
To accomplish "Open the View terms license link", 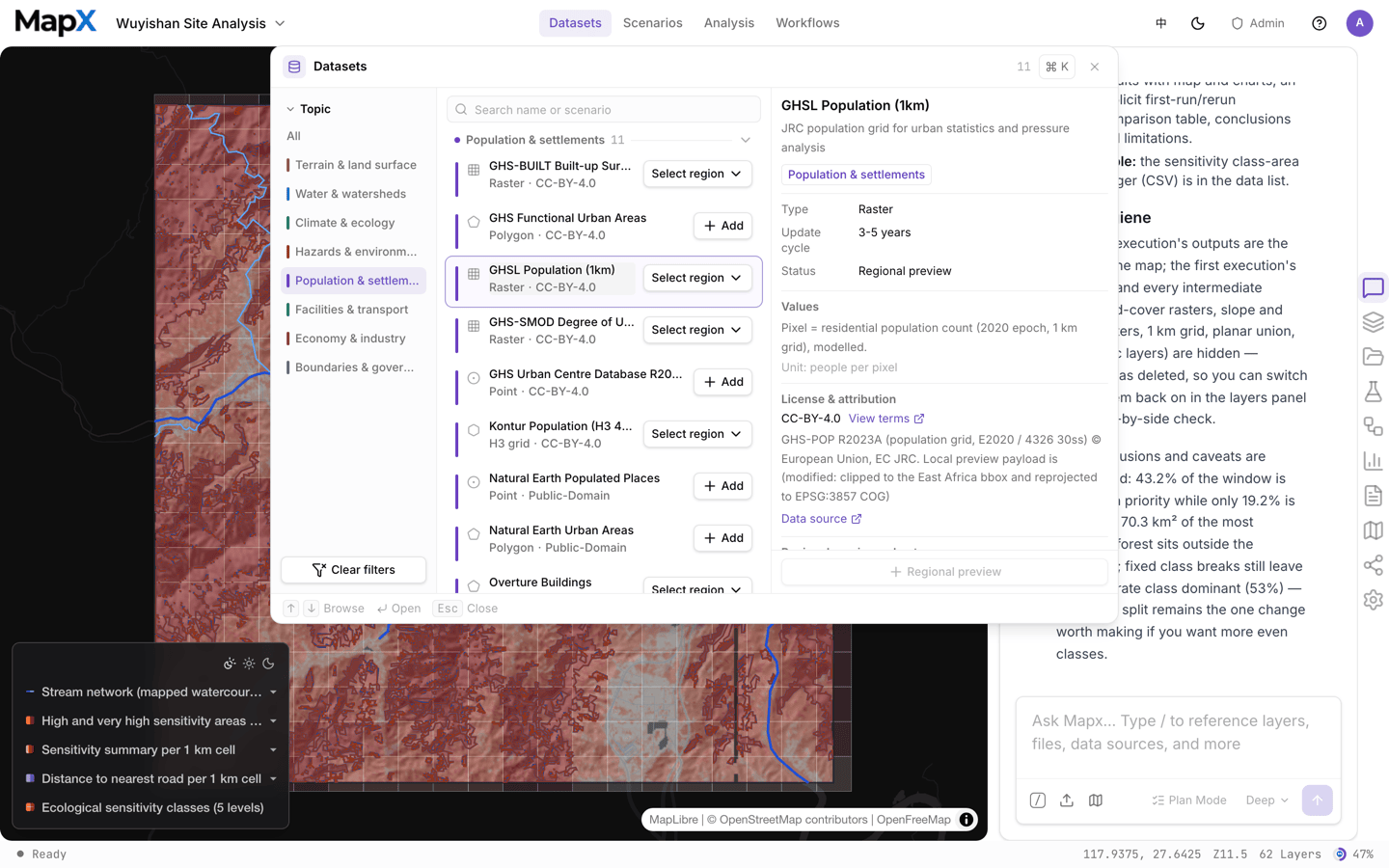I will coord(886,419).
